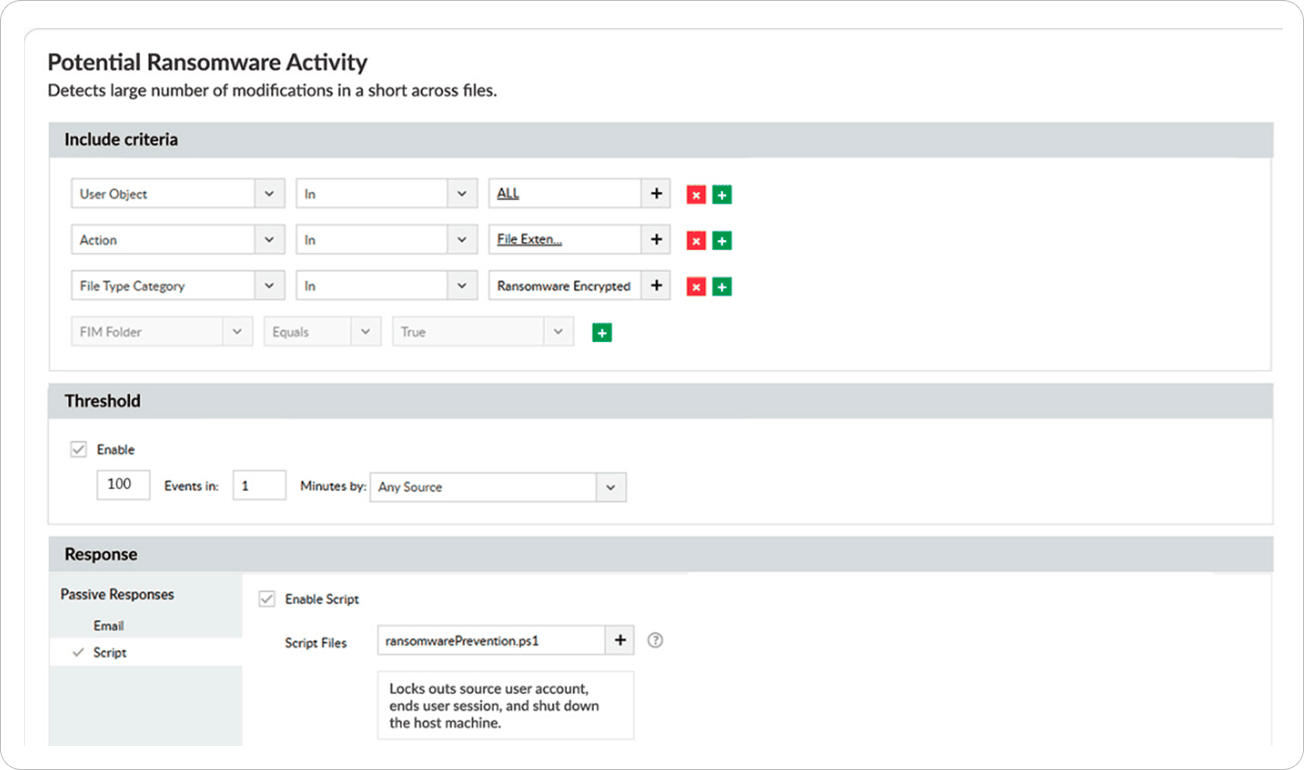1304x770 pixels.
Task: Open the In operator dropdown for Action
Action: pyautogui.click(x=461, y=240)
